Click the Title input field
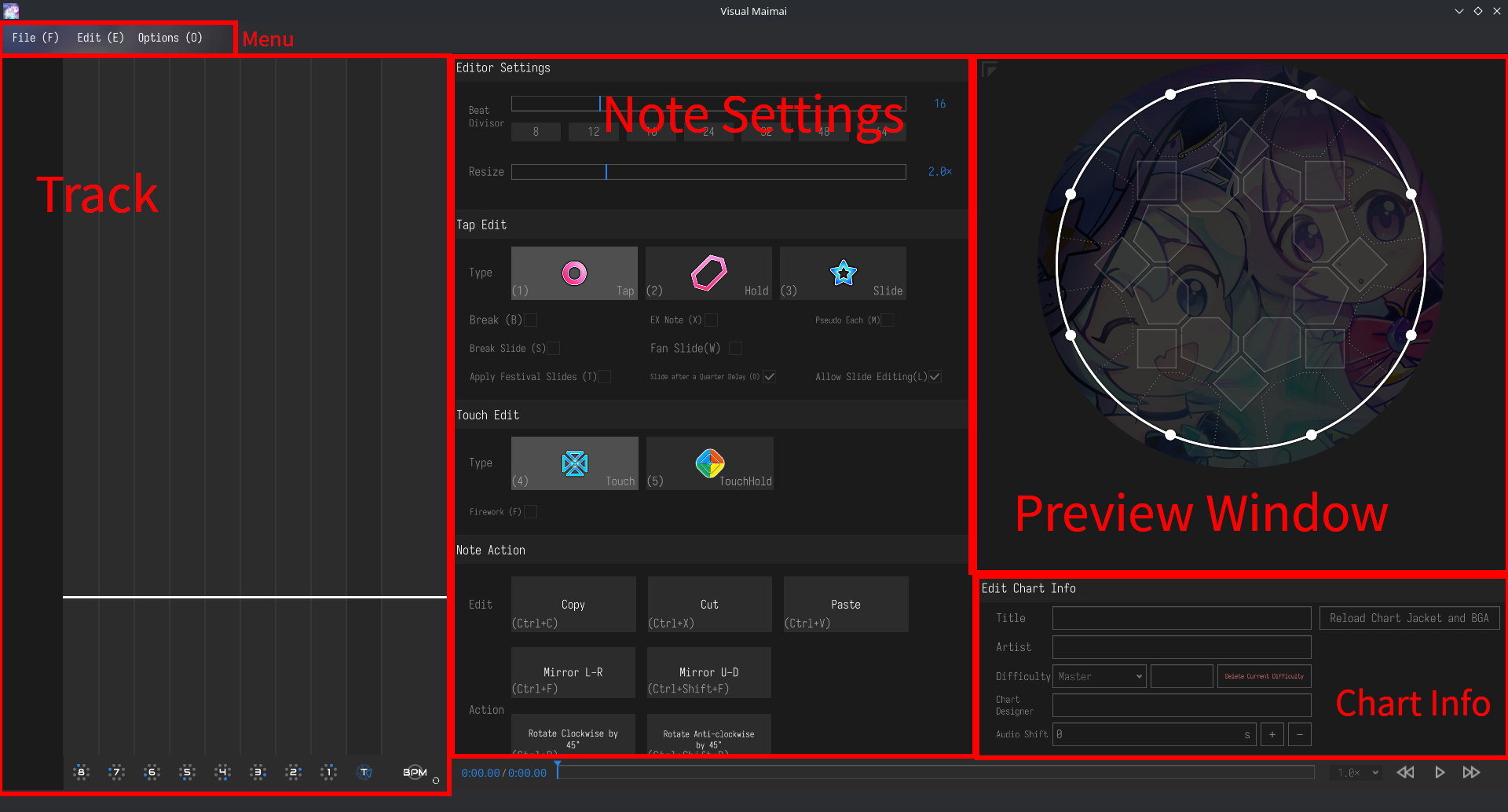The width and height of the screenshot is (1508, 812). (1181, 618)
